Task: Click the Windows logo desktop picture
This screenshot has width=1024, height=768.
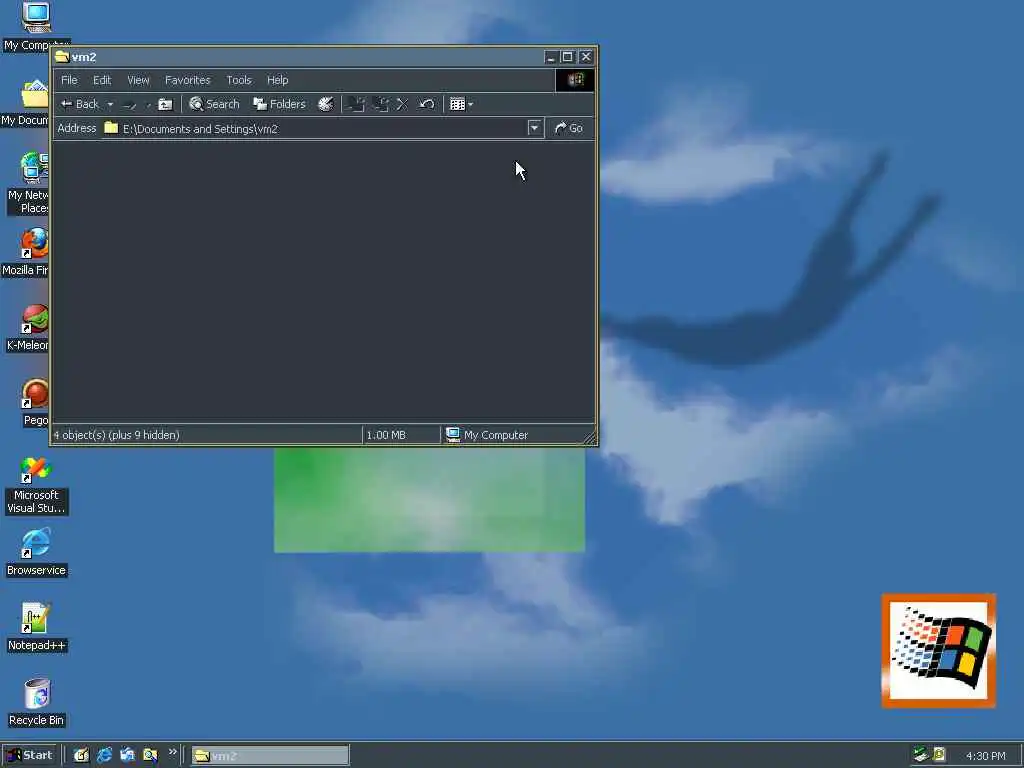Action: 938,650
